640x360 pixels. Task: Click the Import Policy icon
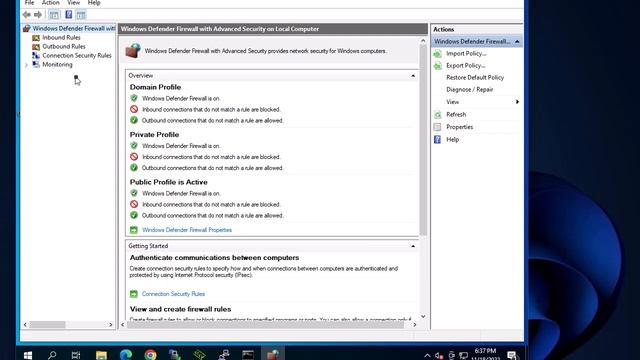pyautogui.click(x=438, y=53)
